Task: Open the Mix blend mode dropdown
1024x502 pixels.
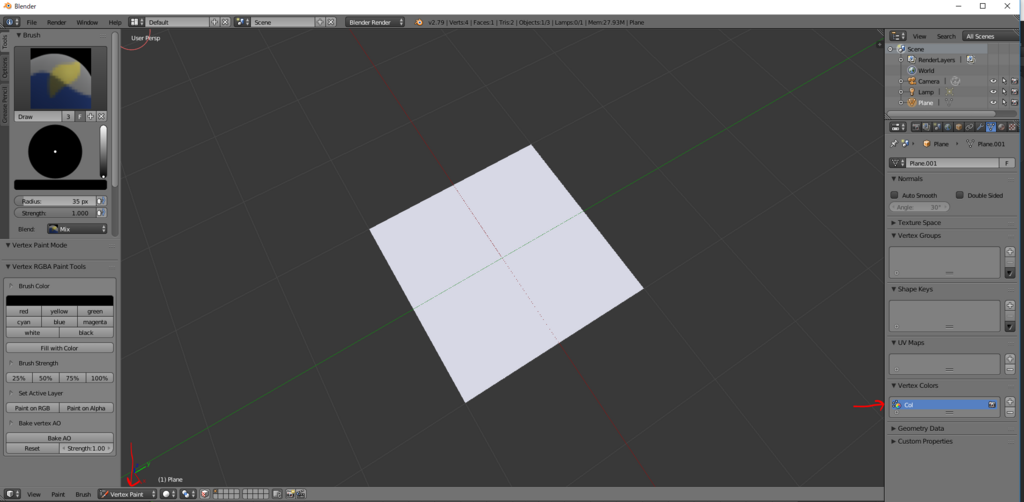Action: pyautogui.click(x=77, y=229)
